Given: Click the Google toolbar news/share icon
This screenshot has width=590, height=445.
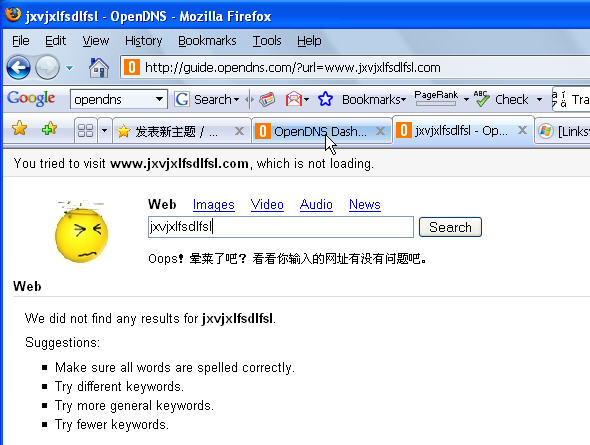Looking at the screenshot, I should click(267, 99).
